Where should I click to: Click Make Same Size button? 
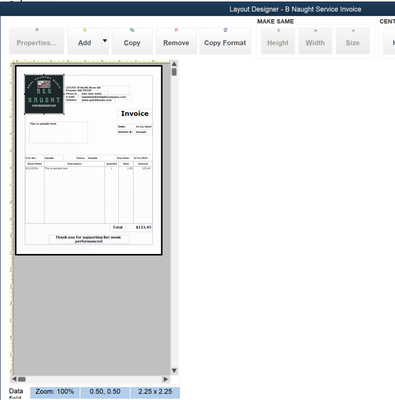pyautogui.click(x=352, y=41)
